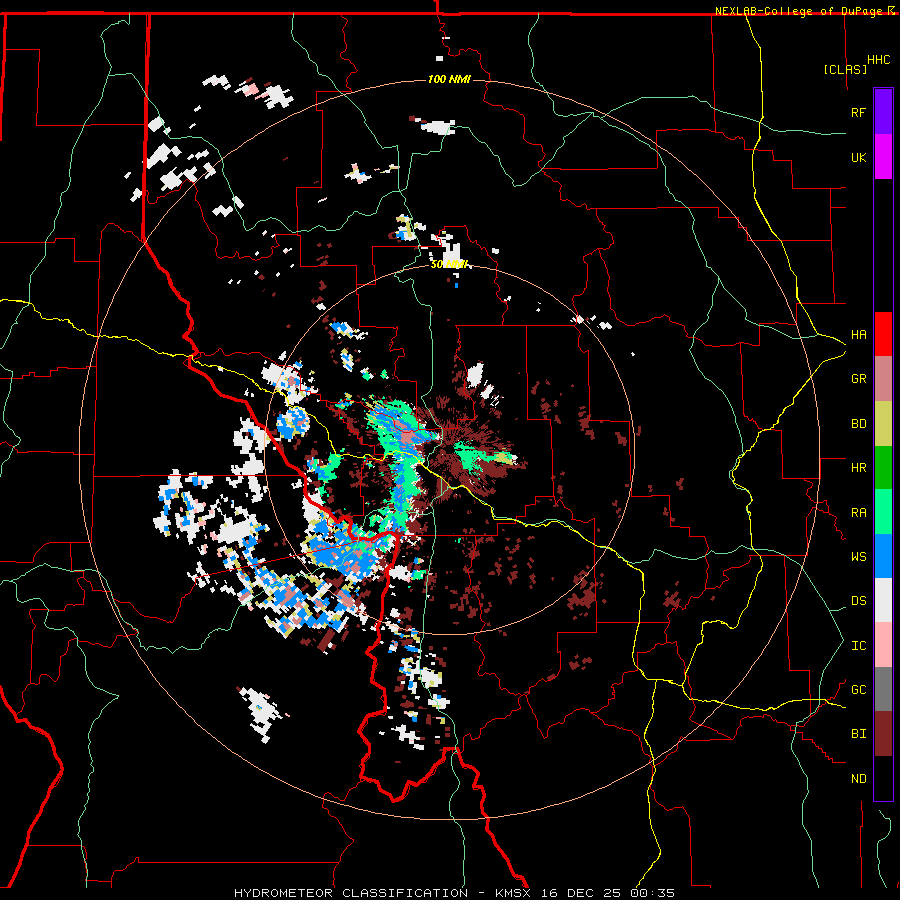Click the DS white legend swatch
This screenshot has width=900, height=900.
883,600
